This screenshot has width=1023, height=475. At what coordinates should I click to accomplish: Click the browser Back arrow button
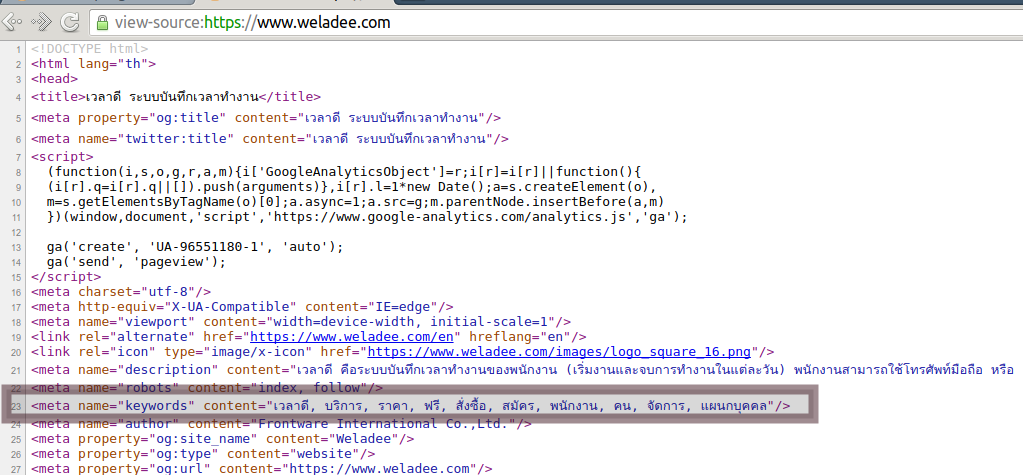pyautogui.click(x=11, y=20)
